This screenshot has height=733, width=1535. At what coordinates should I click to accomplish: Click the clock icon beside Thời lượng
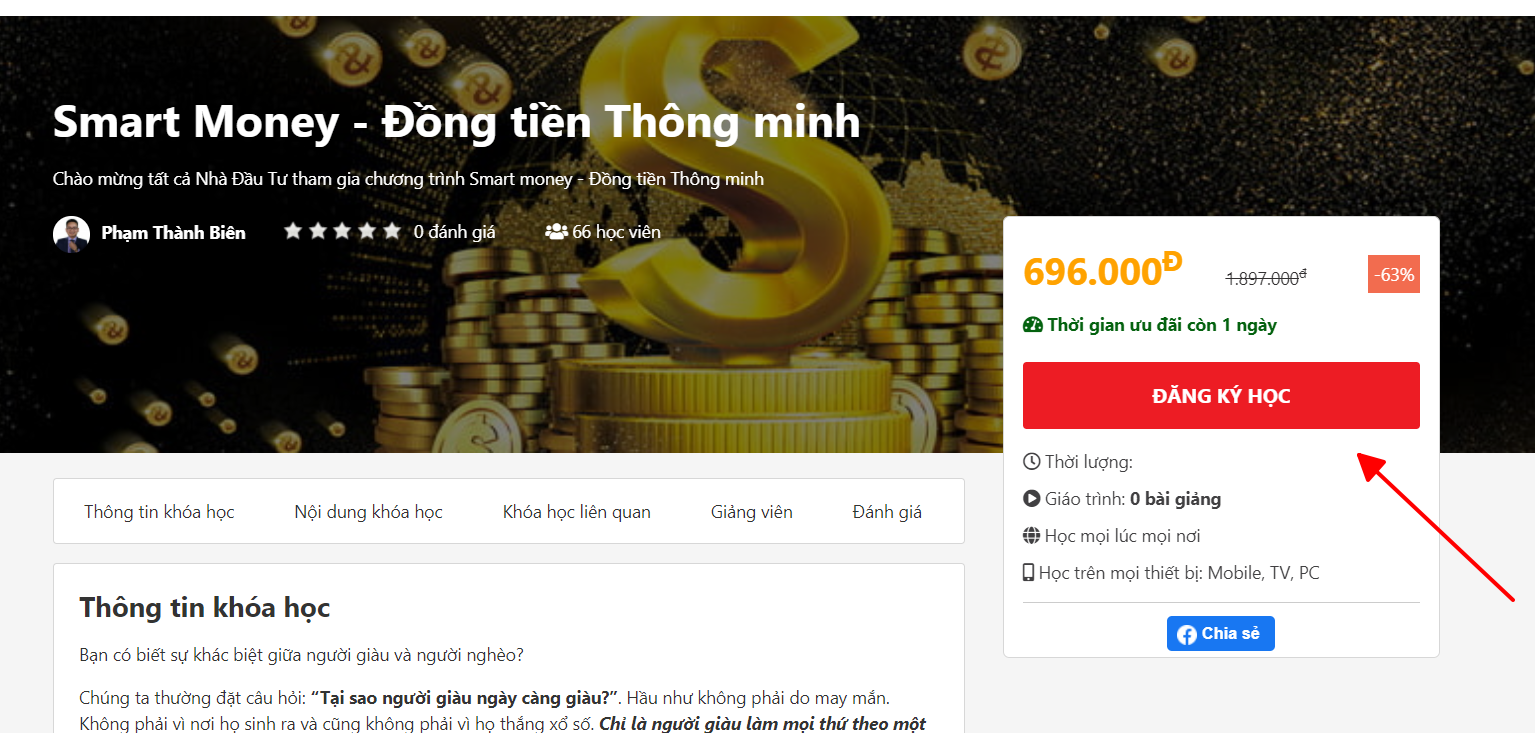click(x=1032, y=462)
